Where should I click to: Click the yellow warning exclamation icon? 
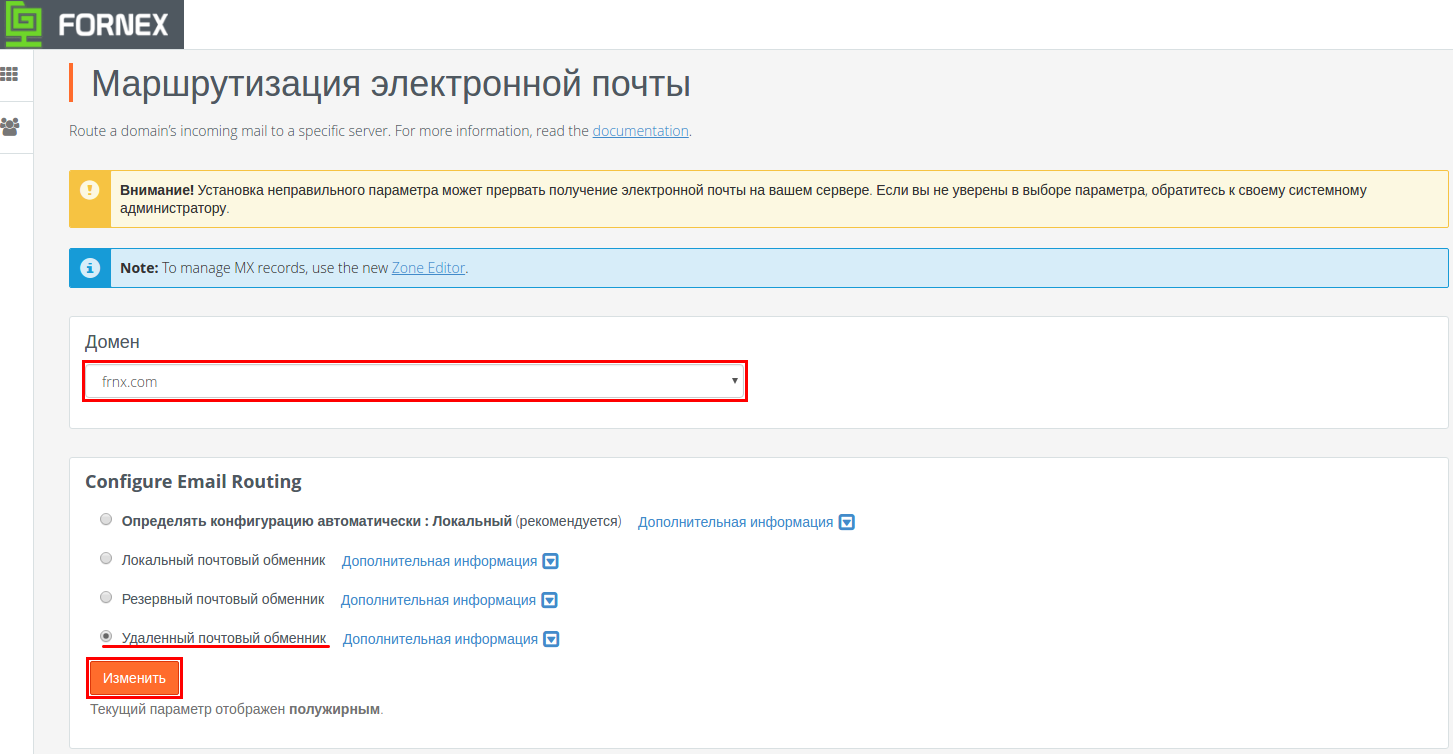coord(90,189)
